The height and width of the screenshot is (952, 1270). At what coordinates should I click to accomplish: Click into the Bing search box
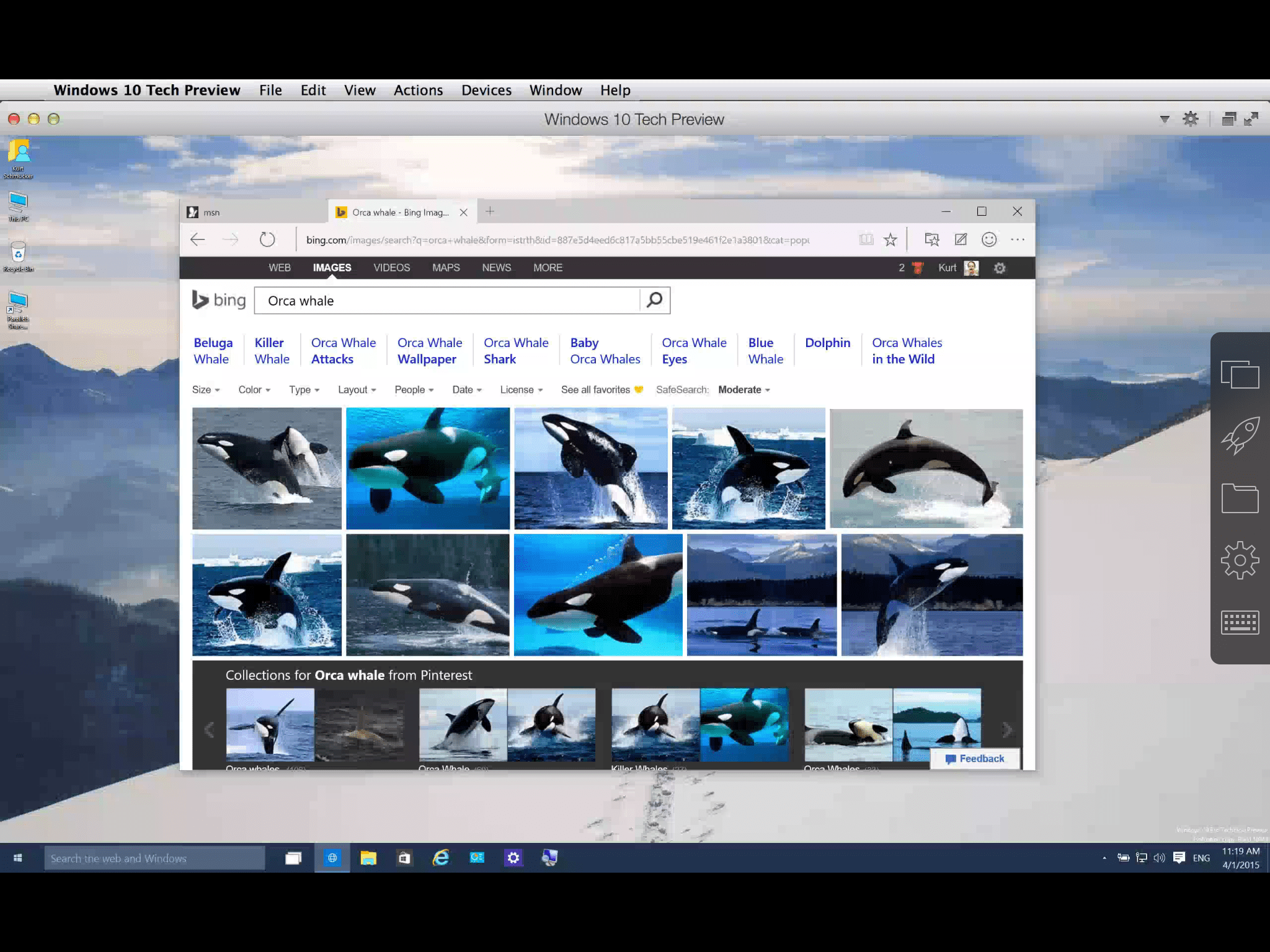446,301
